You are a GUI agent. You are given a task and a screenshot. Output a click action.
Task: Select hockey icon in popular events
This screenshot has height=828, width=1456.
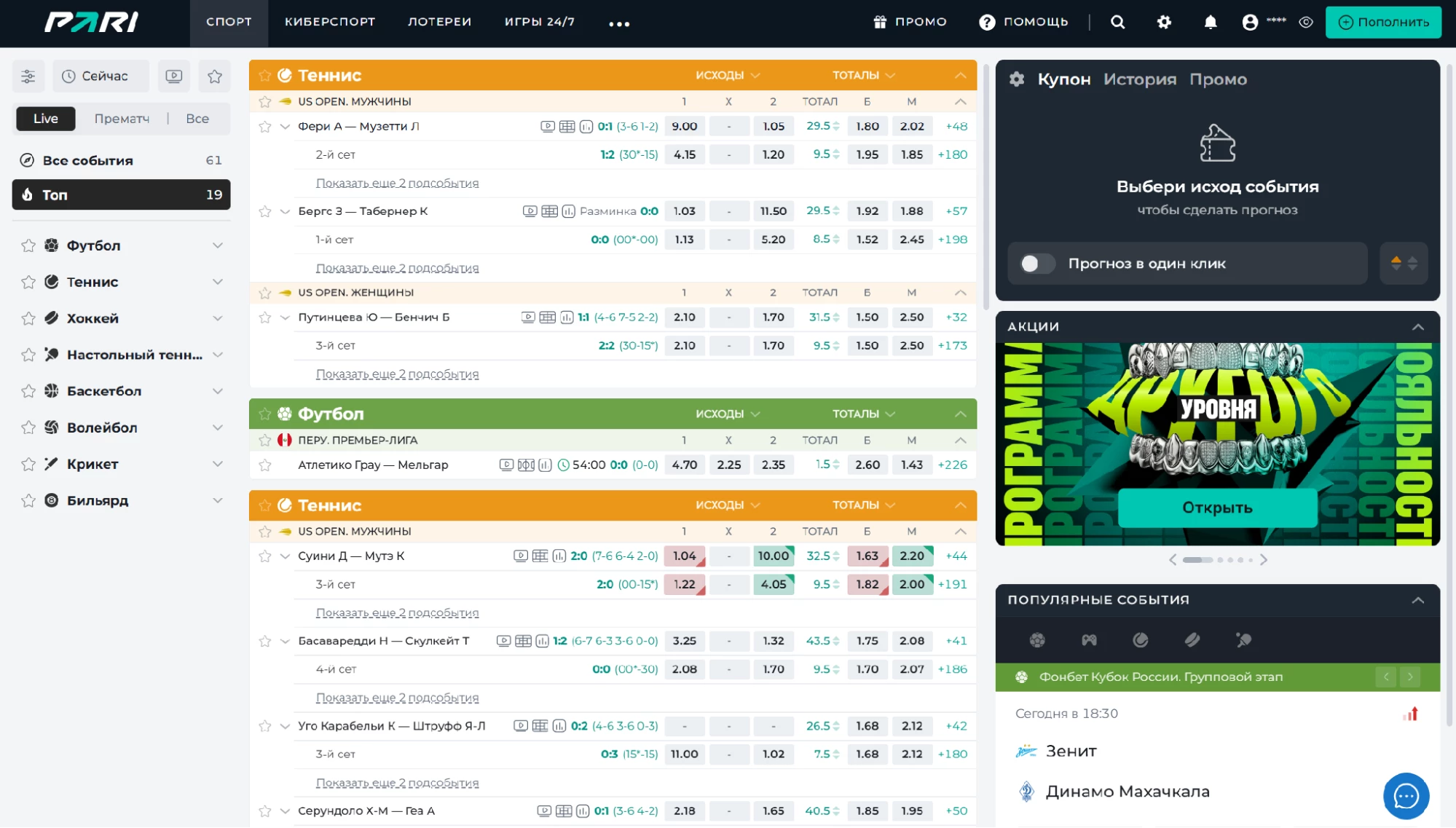1192,640
